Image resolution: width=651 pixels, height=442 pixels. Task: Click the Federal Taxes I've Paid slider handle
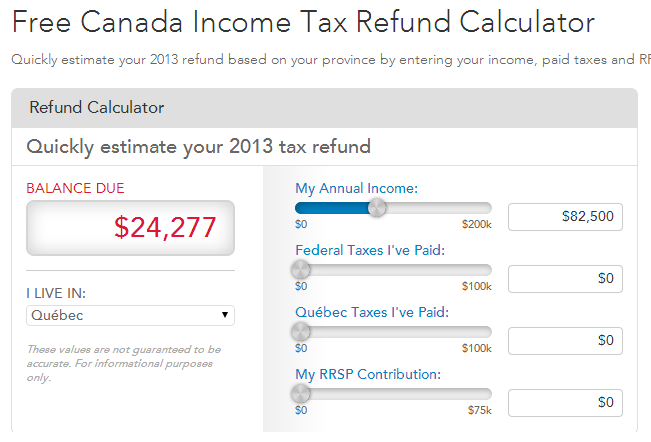point(300,269)
